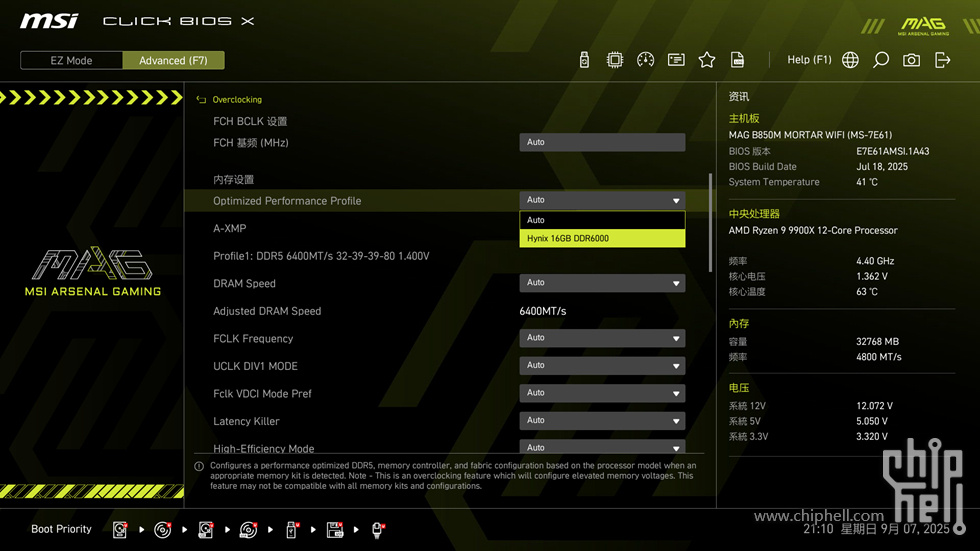This screenshot has height=551, width=980.
Task: Open Help (F1)
Action: coord(809,59)
